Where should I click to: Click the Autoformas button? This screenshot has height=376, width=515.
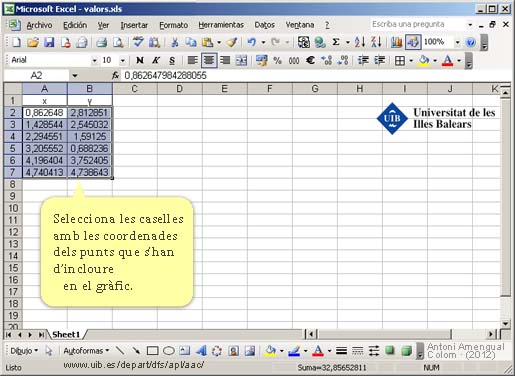click(x=86, y=351)
